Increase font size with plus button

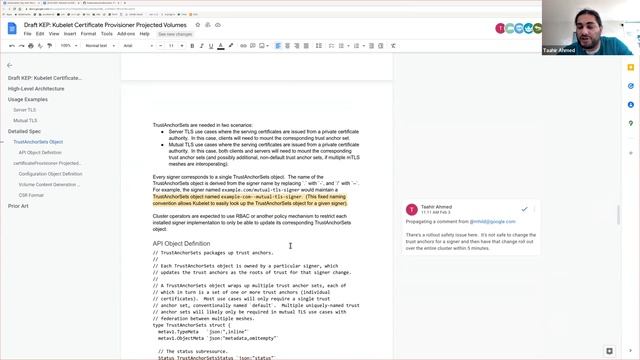pos(182,46)
